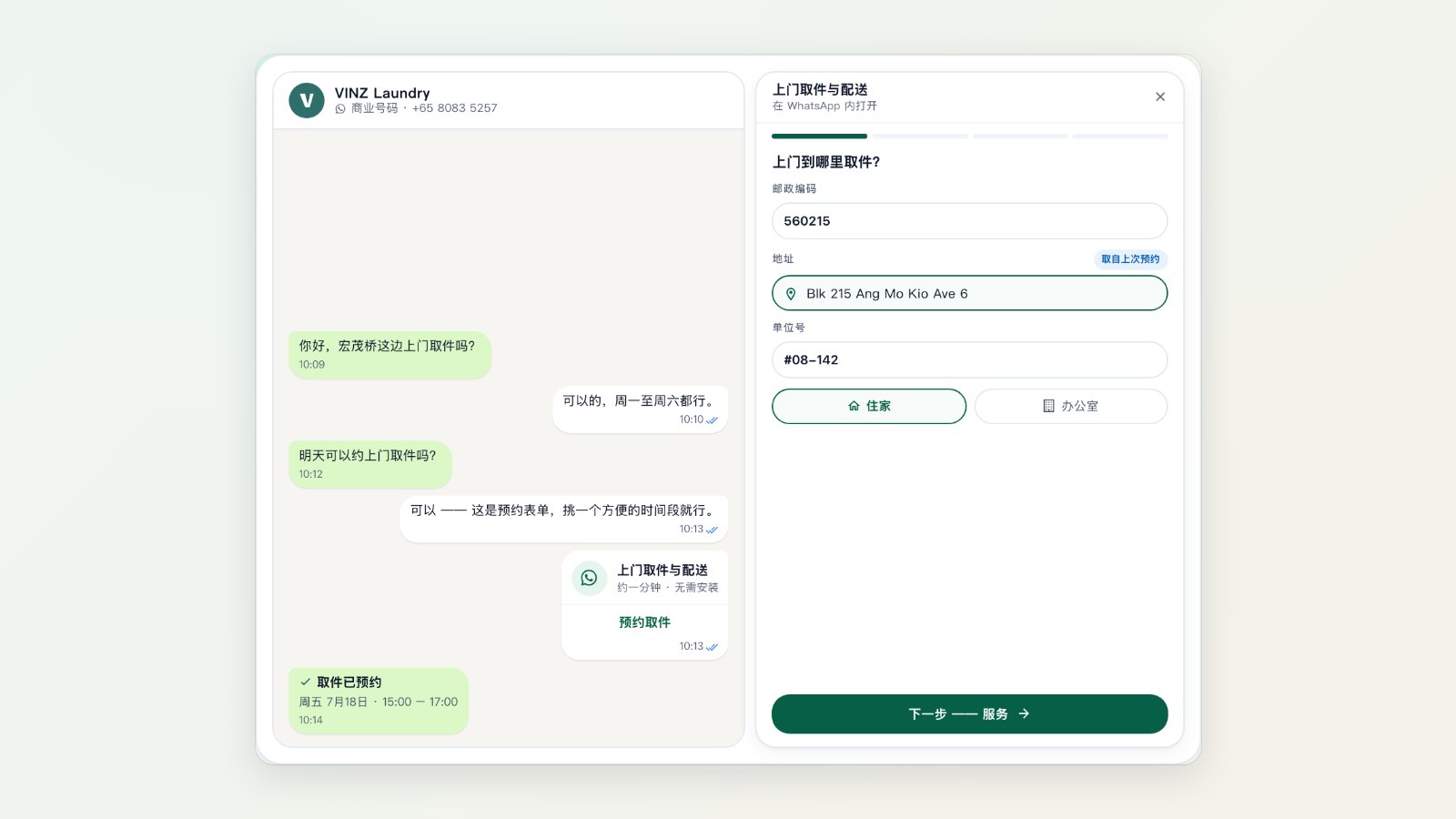Click the WhatsApp business account icon in header
This screenshot has height=819, width=1456.
click(x=340, y=108)
